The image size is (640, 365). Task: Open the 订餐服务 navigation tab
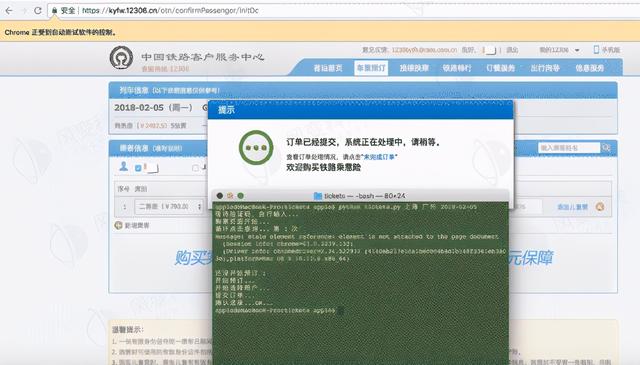click(500, 68)
